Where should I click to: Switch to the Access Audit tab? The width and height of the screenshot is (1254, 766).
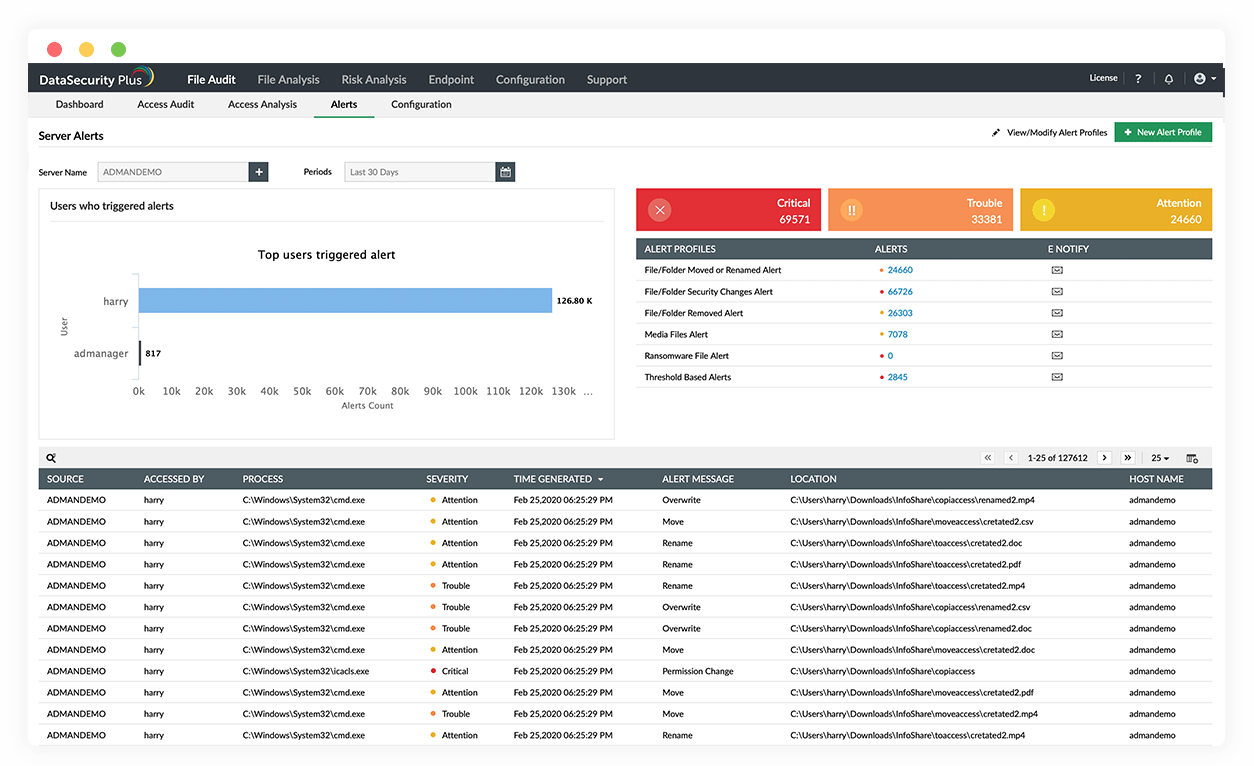coord(166,104)
